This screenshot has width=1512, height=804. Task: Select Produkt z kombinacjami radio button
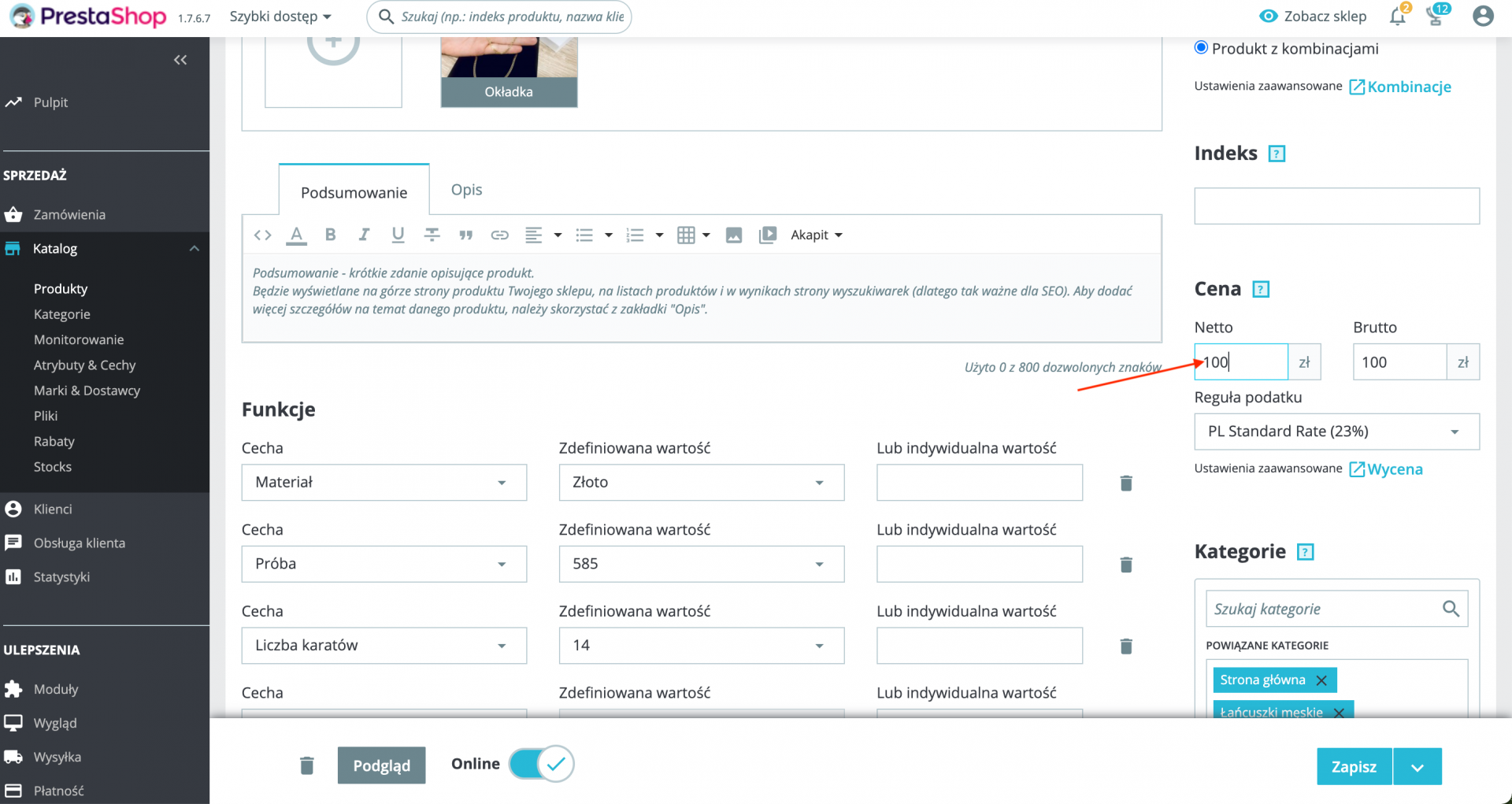click(x=1201, y=48)
